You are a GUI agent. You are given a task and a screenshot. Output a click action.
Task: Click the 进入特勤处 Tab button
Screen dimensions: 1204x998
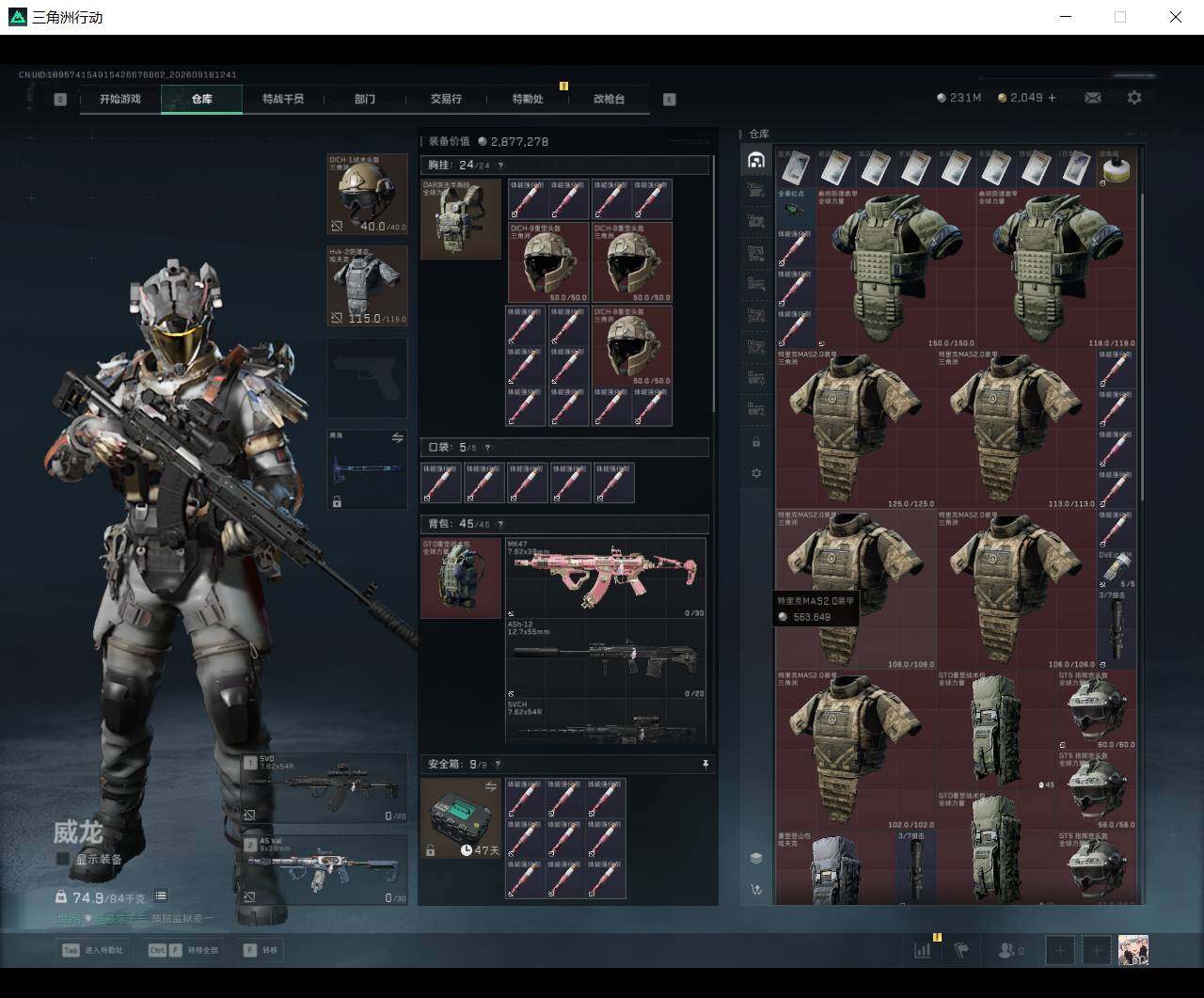[93, 950]
